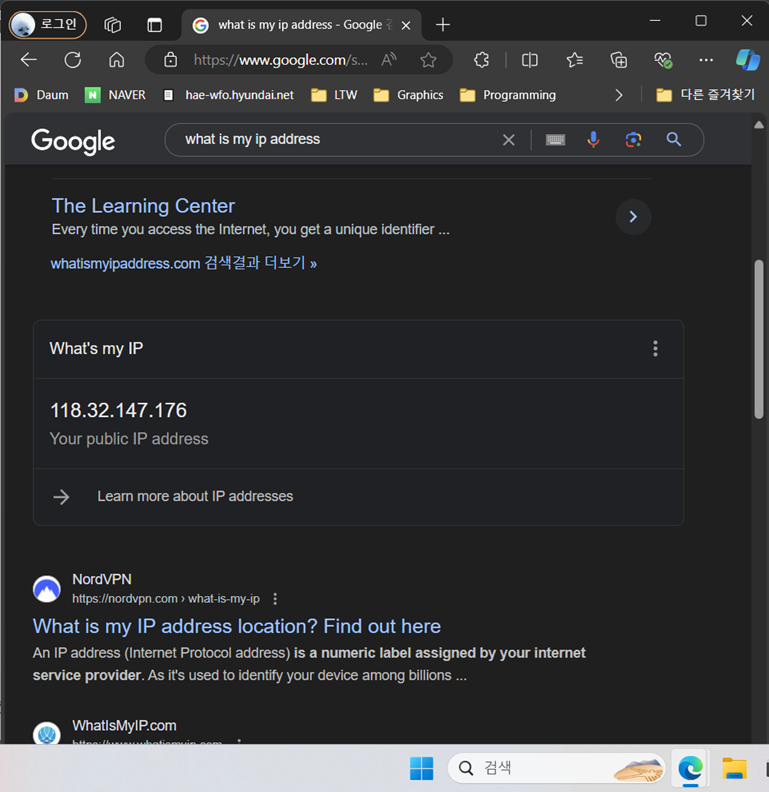
Task: Close the Google search tab
Action: tap(406, 25)
